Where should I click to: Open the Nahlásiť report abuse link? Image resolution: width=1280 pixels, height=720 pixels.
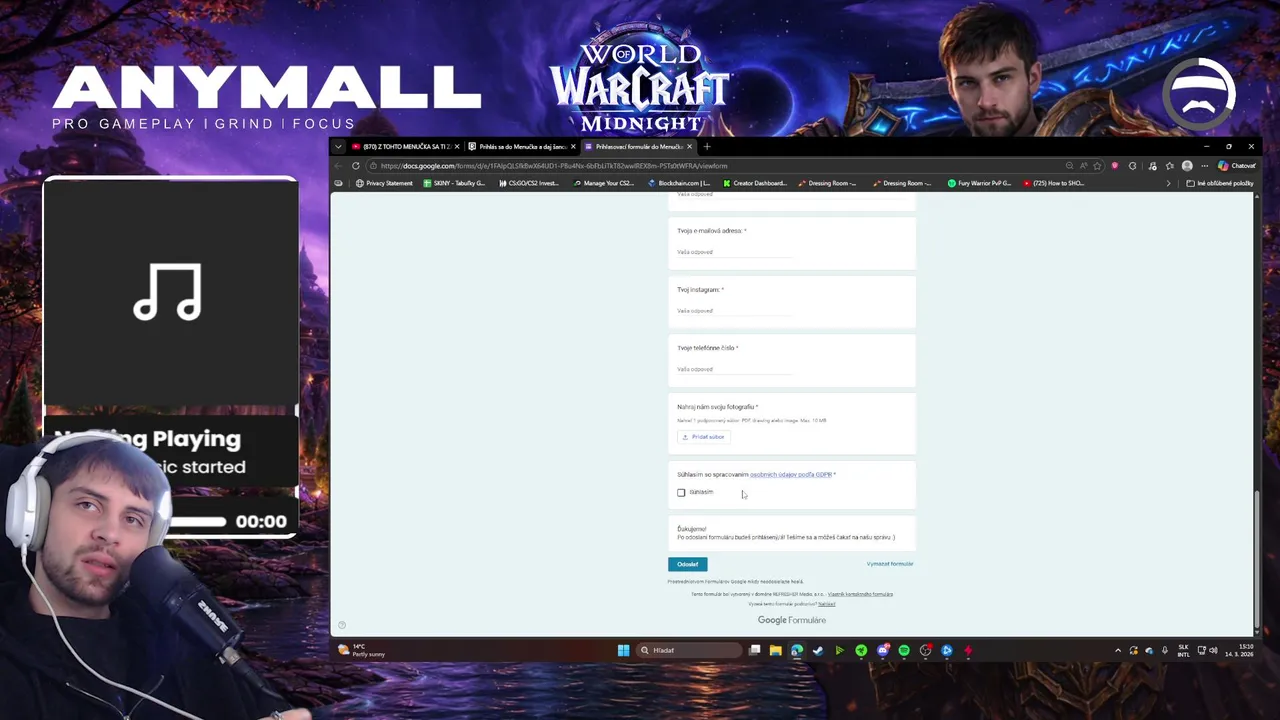click(x=826, y=604)
